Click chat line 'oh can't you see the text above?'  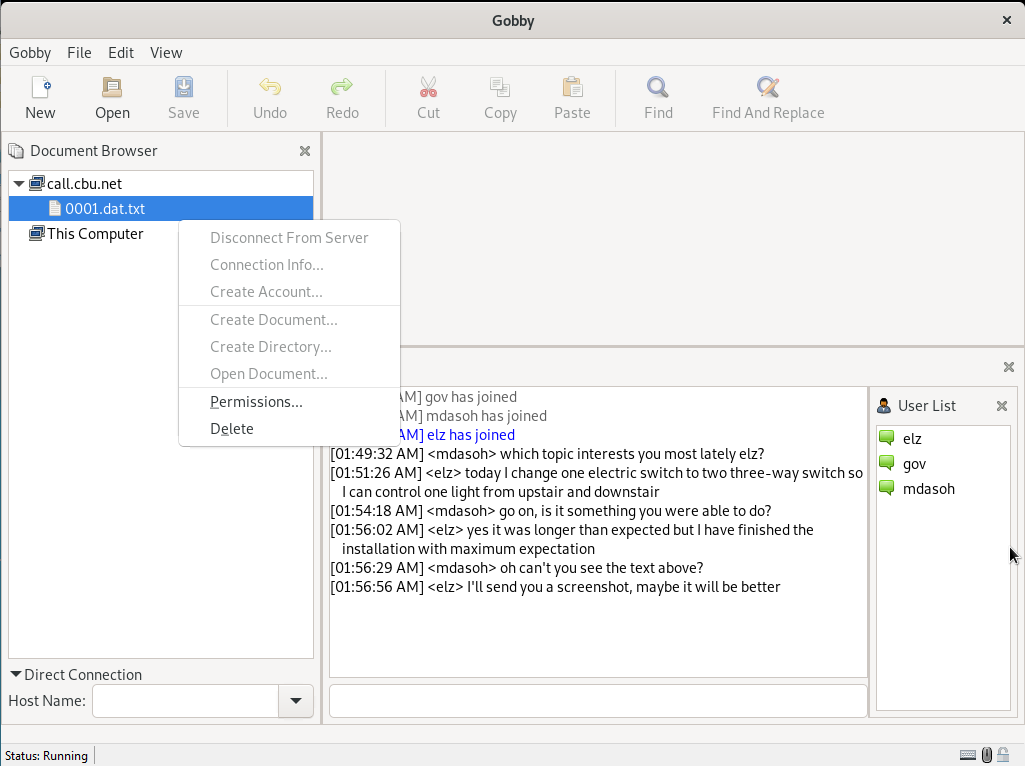(516, 568)
